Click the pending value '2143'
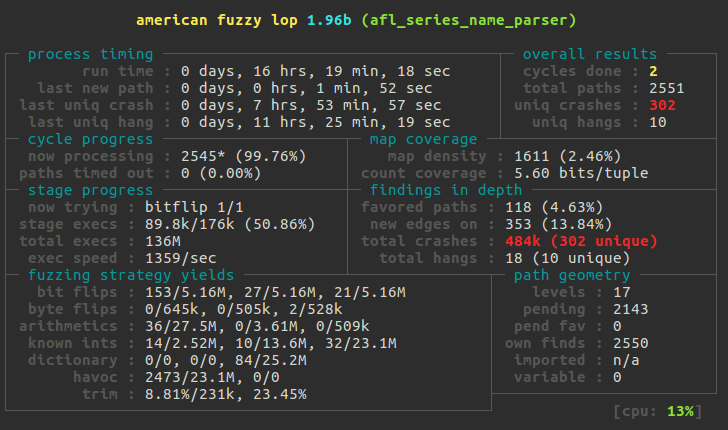 click(x=630, y=309)
